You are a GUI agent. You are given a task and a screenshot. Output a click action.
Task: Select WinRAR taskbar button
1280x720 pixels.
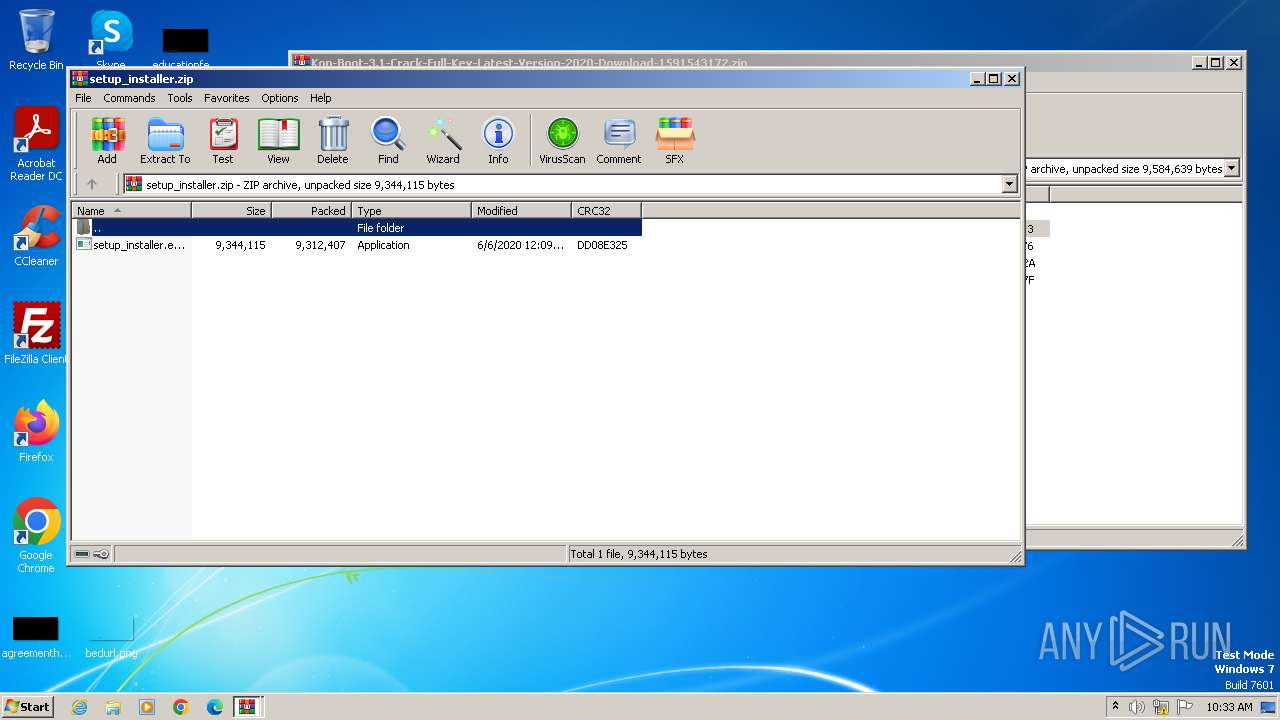(247, 707)
